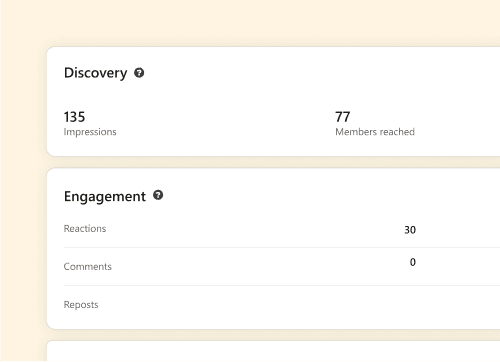Select the 135 impressions count
This screenshot has width=500, height=362.
click(x=74, y=117)
